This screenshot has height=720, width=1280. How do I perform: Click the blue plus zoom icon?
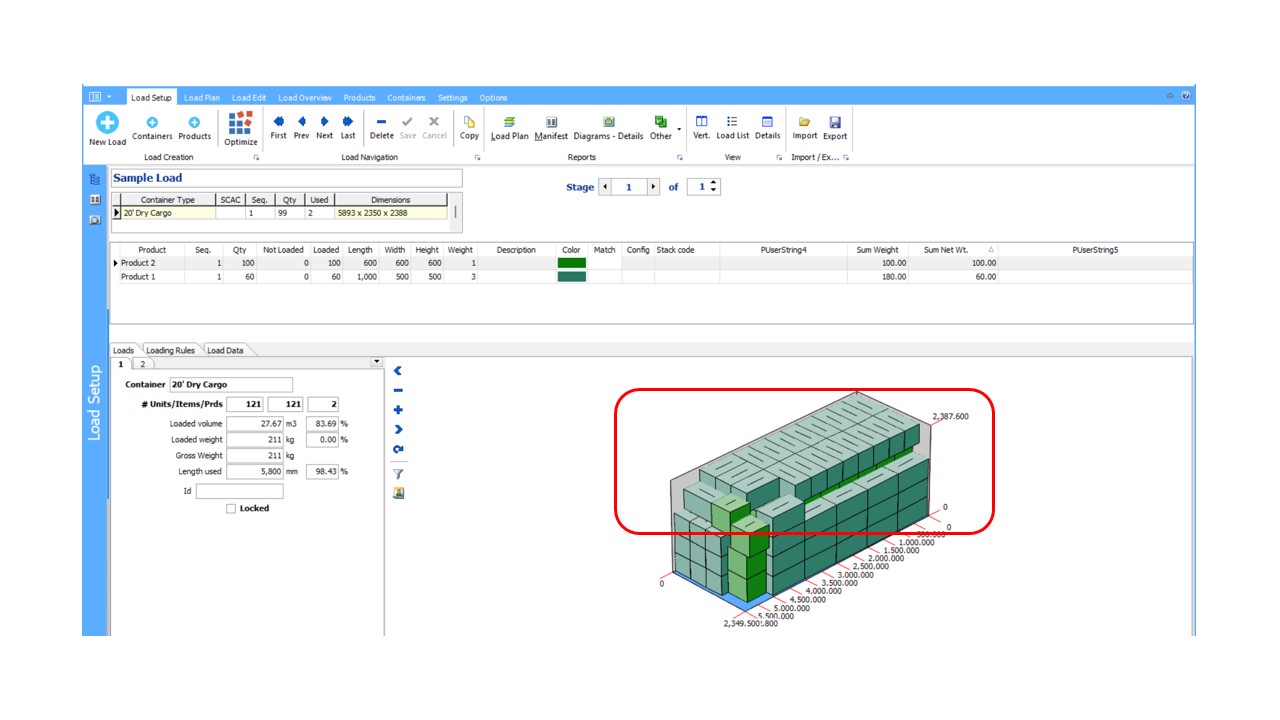pos(398,410)
